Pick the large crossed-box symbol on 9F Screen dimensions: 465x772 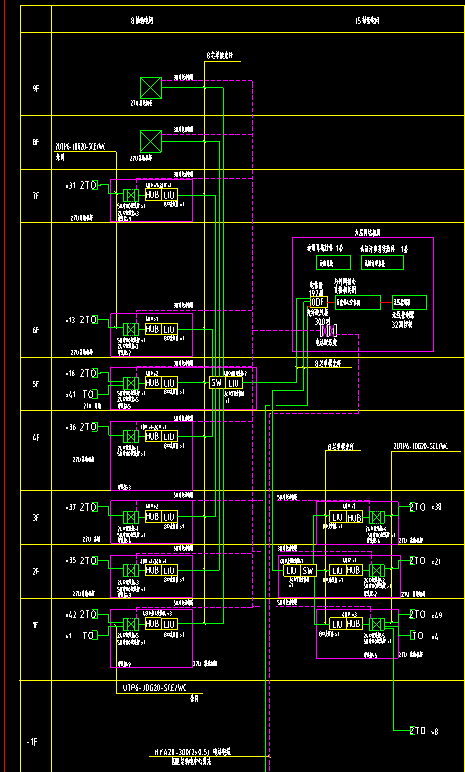[x=151, y=88]
